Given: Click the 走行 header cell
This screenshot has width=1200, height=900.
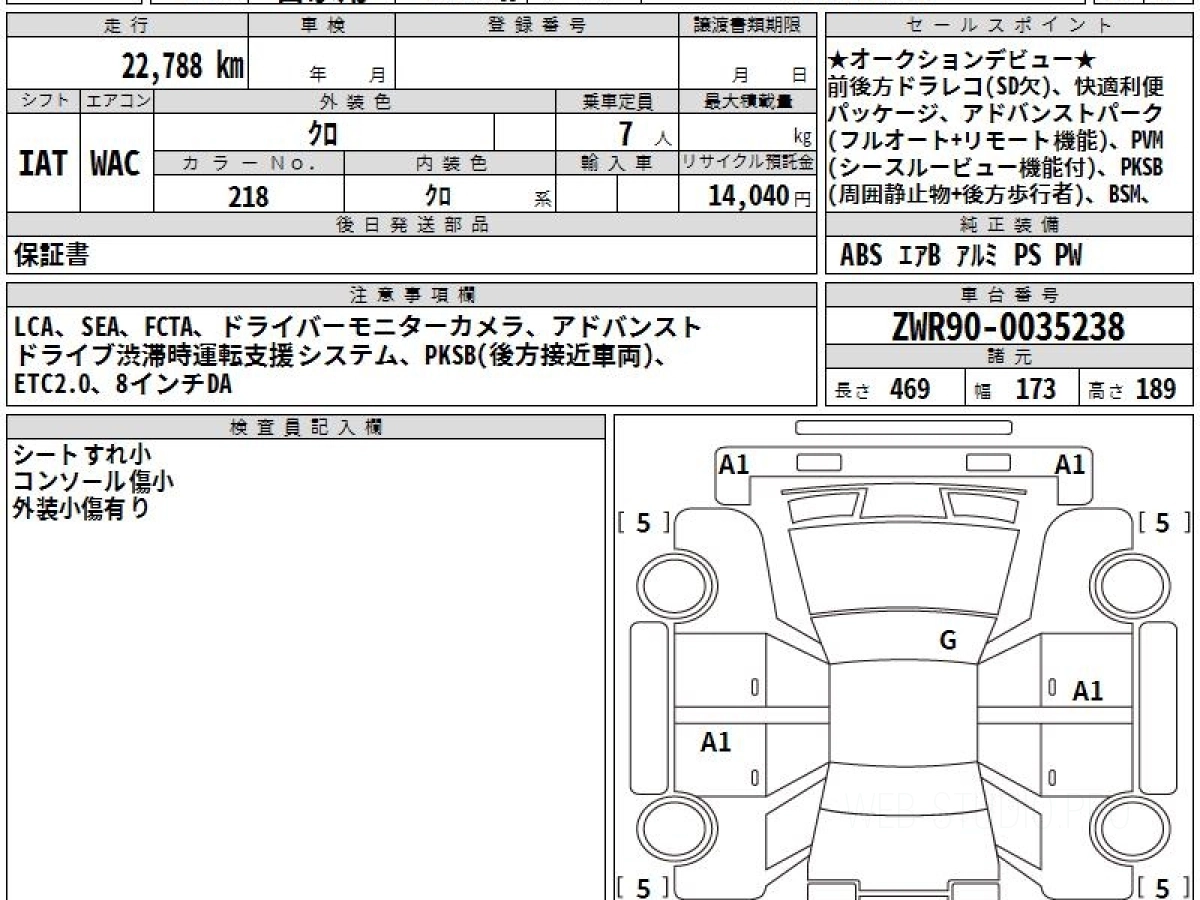Looking at the screenshot, I should coord(127,26).
